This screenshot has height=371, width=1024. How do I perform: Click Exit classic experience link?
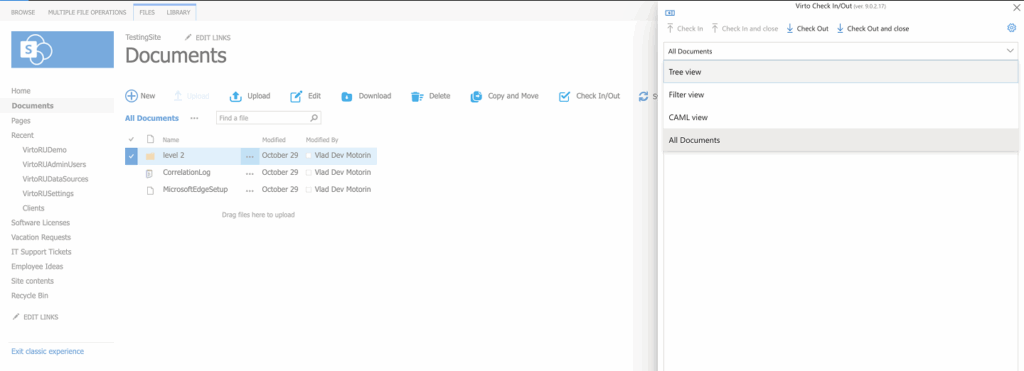(48, 351)
